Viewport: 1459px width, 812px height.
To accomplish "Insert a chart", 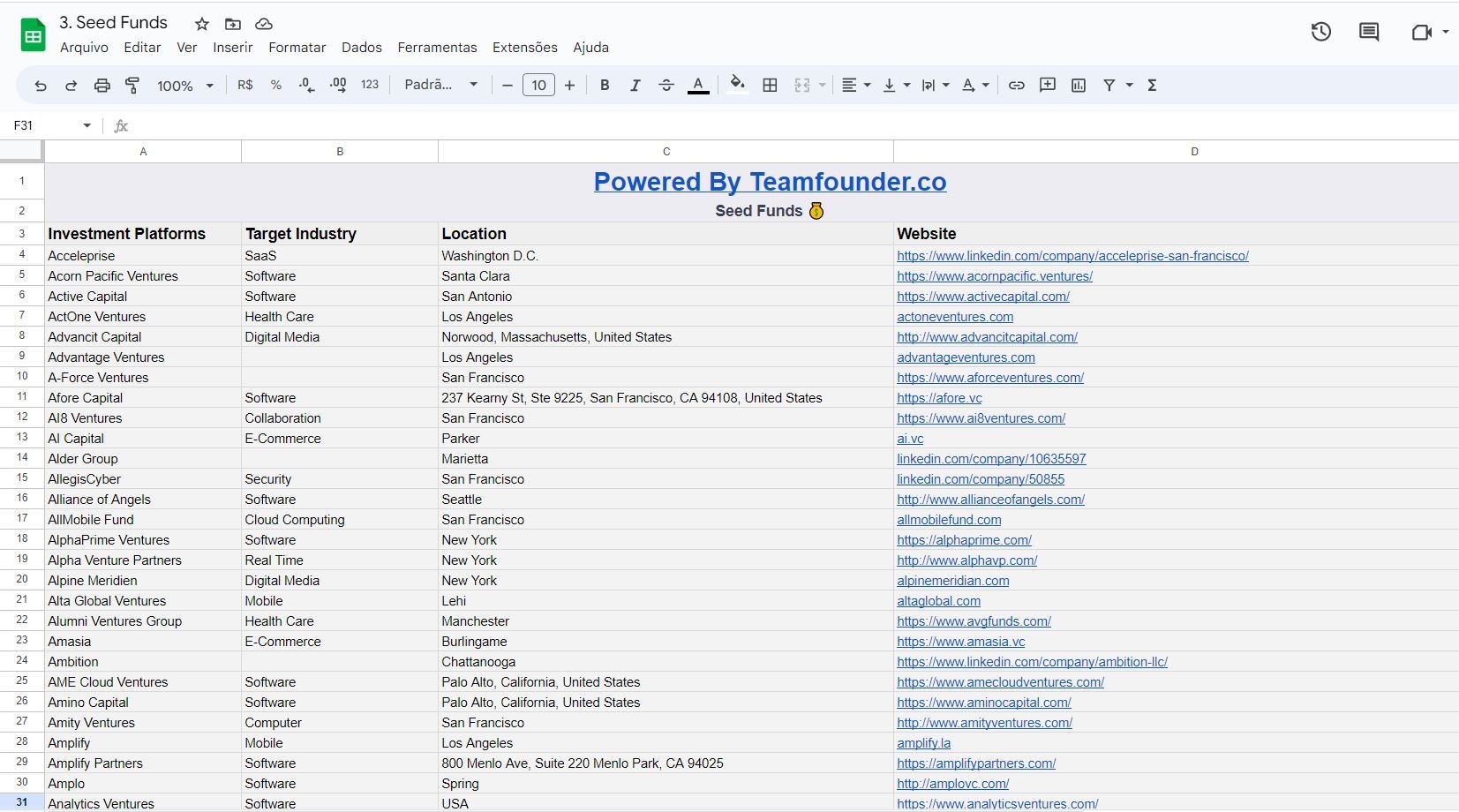I will pos(1079,86).
